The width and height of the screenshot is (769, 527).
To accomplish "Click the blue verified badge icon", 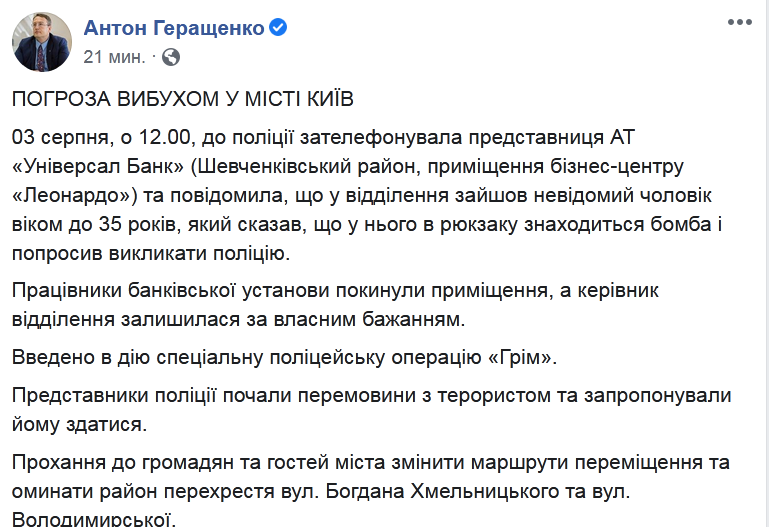I will pos(278,27).
